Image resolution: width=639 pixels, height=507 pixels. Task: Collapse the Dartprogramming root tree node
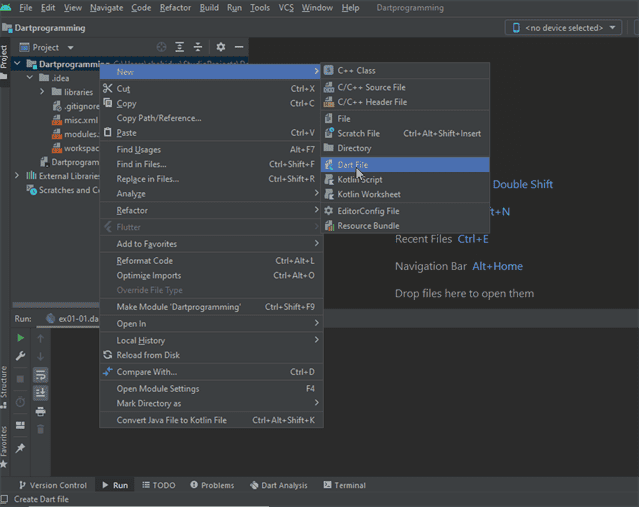(x=17, y=63)
